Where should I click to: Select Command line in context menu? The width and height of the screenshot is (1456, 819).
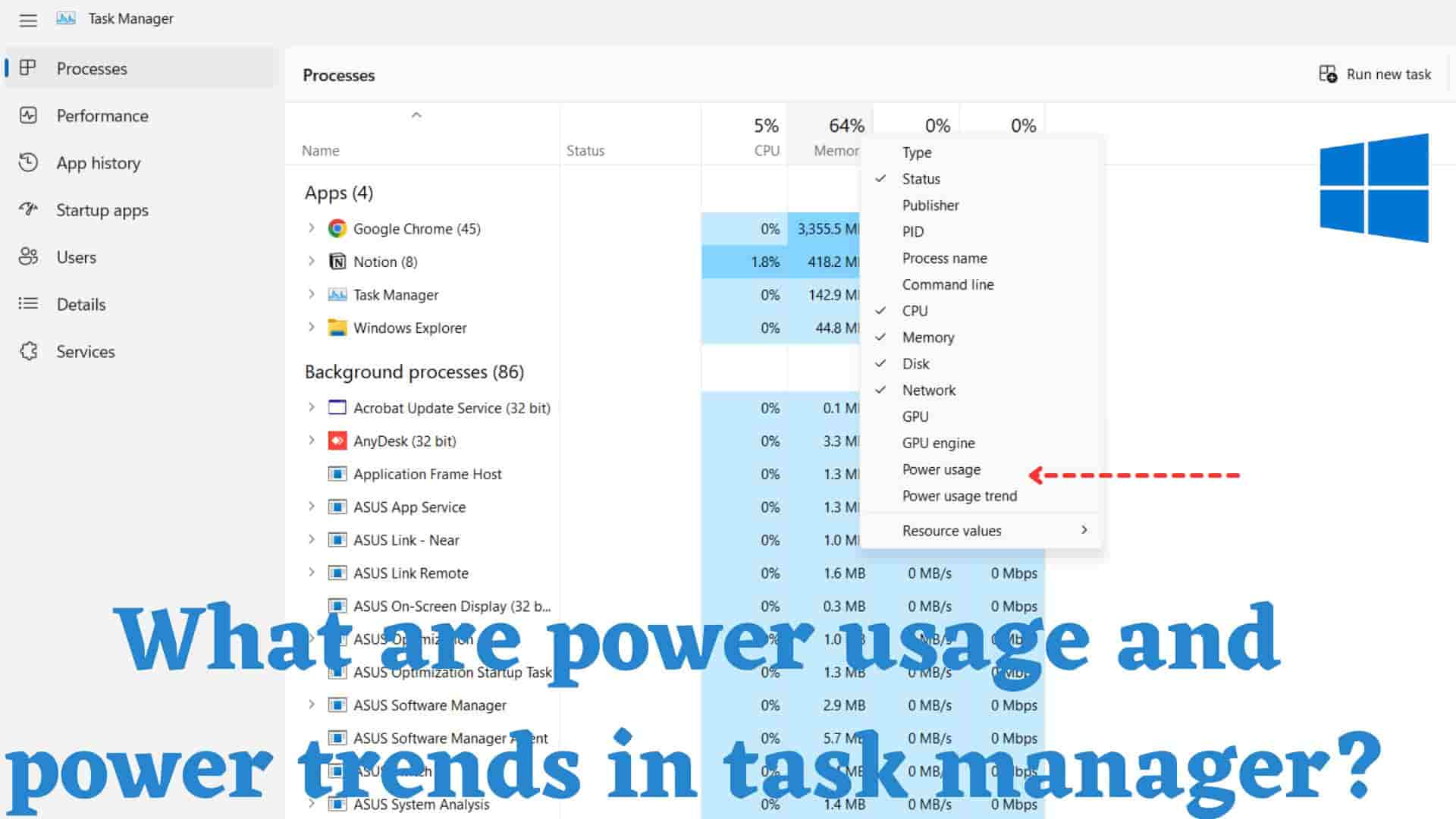click(981, 284)
